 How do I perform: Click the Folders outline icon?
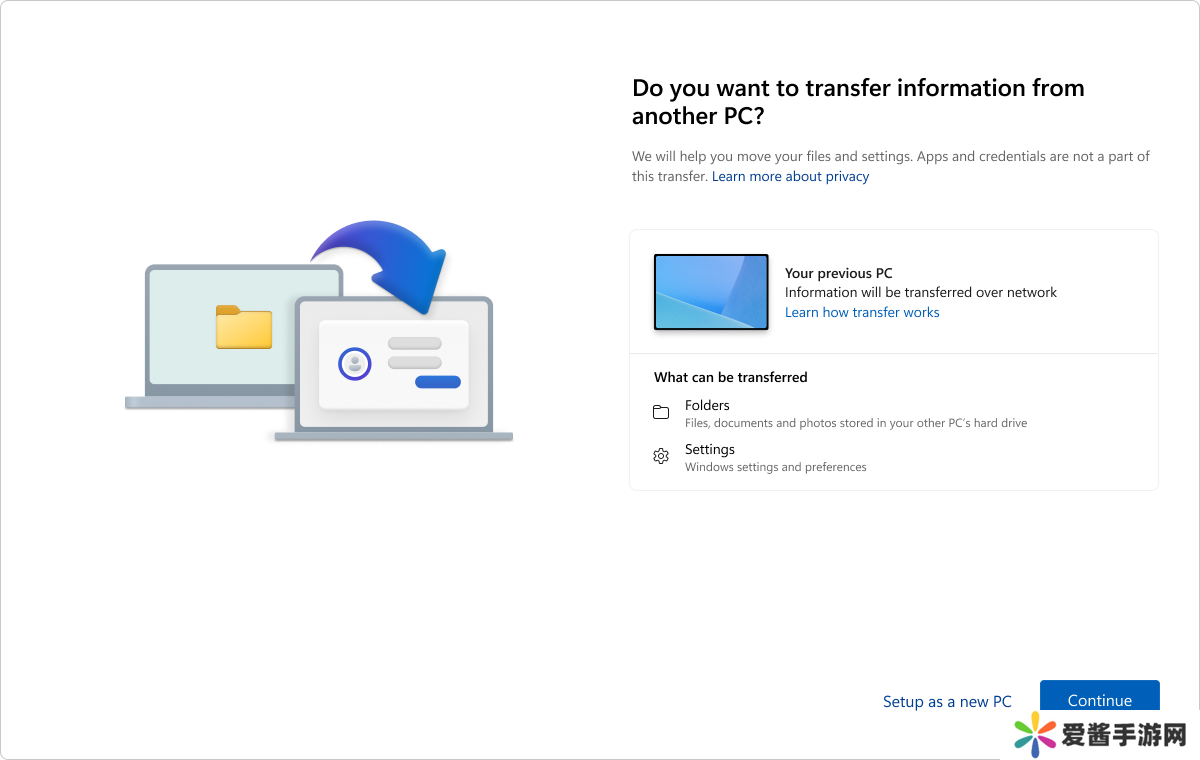pos(661,413)
